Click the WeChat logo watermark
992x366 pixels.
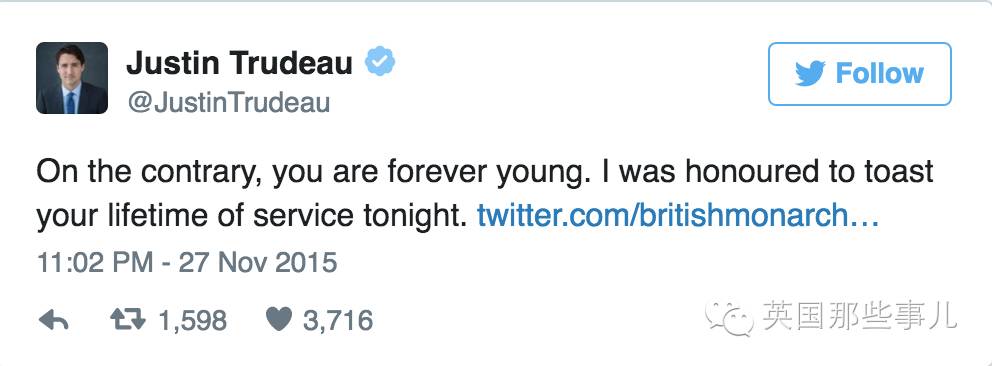coord(730,318)
